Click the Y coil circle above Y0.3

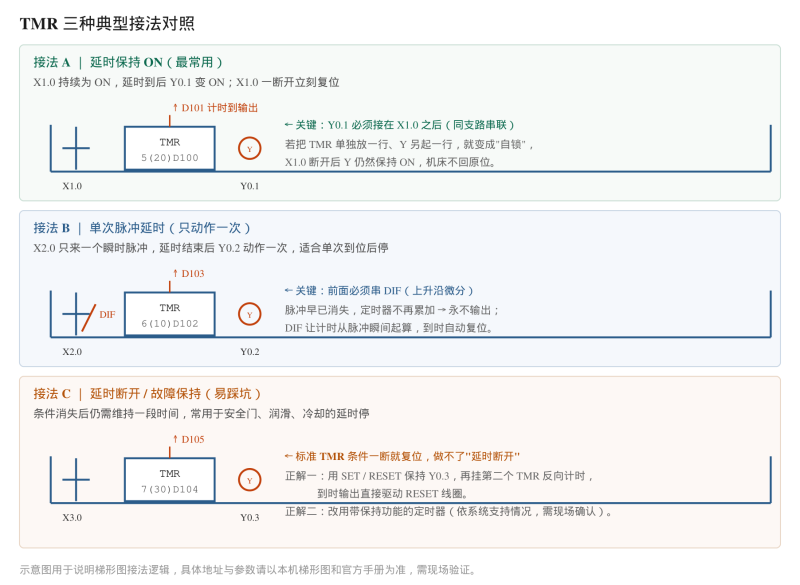(249, 480)
